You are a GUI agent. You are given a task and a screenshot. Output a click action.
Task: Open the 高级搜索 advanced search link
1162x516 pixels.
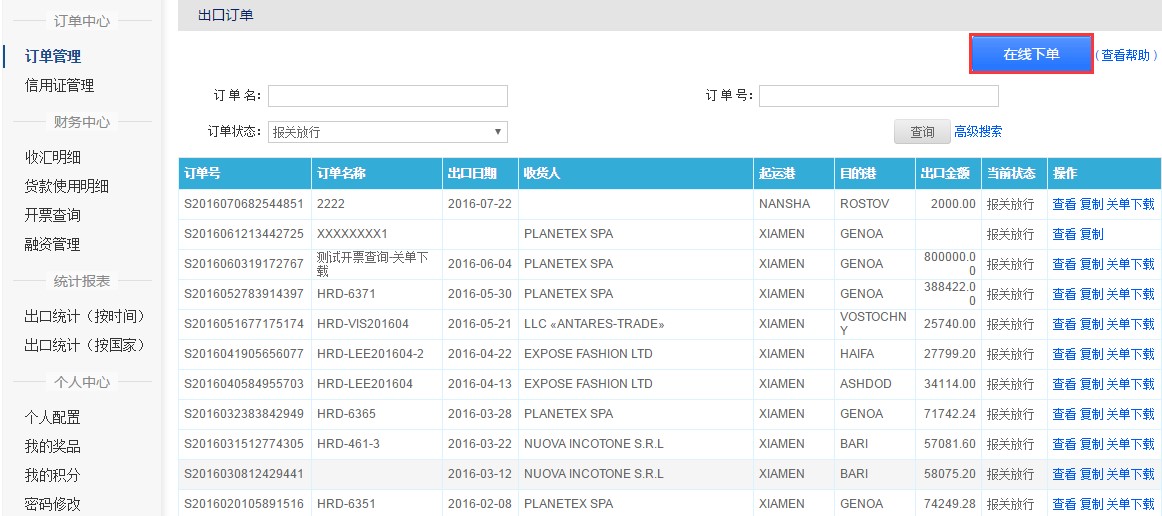click(978, 132)
